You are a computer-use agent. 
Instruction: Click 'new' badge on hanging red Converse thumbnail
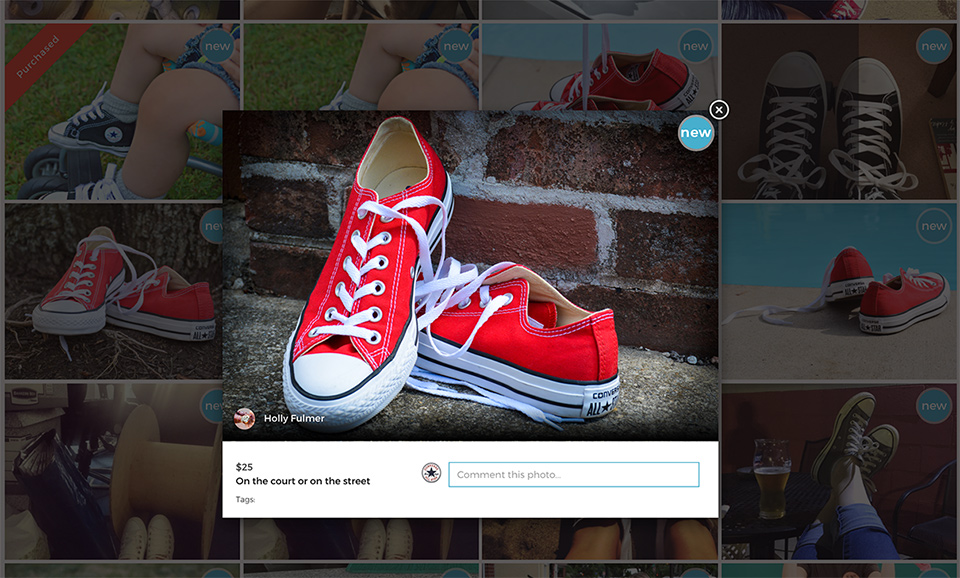695,46
